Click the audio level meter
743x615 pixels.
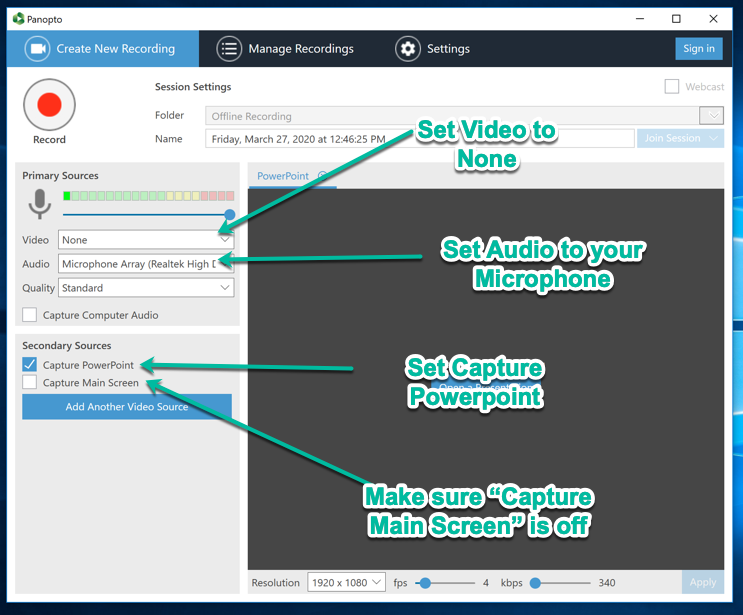(148, 196)
